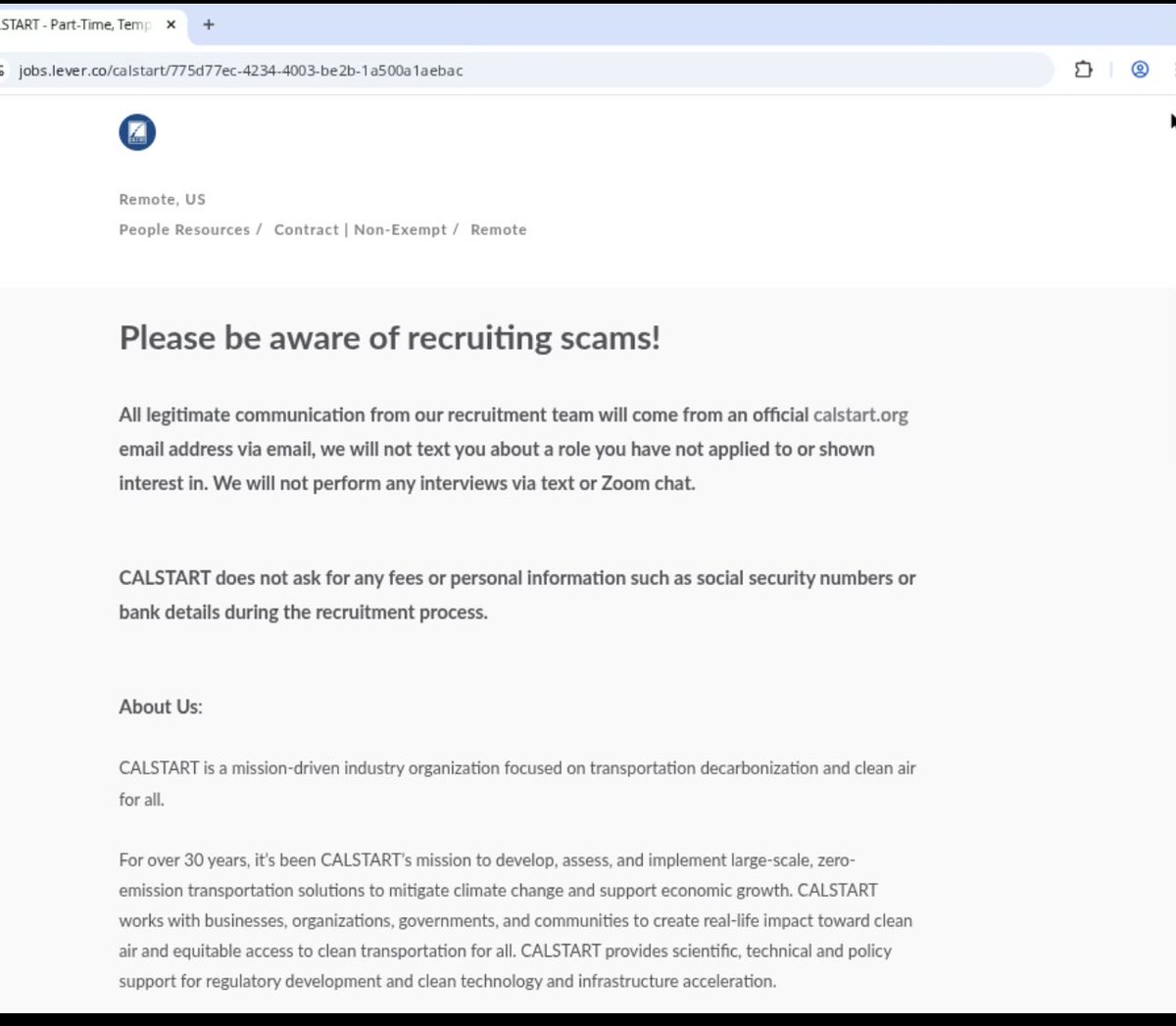Click the jobs.lever.co address bar URL
Viewport: 1176px width, 1026px height.
point(241,71)
